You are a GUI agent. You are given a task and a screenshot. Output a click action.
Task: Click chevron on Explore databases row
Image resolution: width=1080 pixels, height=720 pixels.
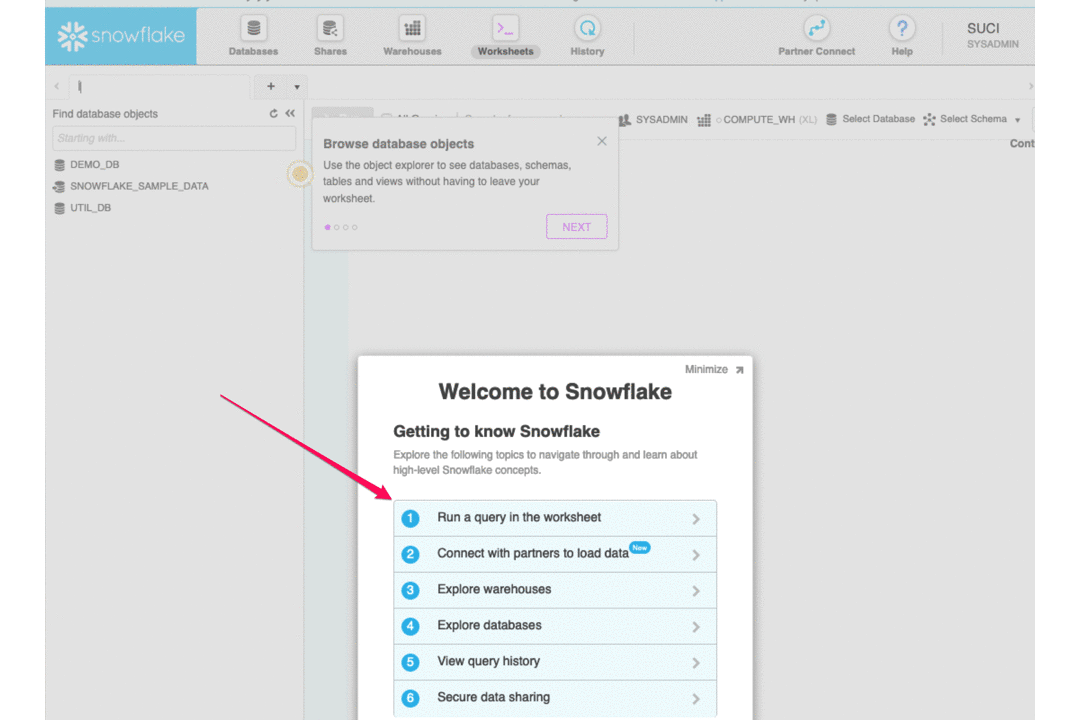(x=696, y=627)
